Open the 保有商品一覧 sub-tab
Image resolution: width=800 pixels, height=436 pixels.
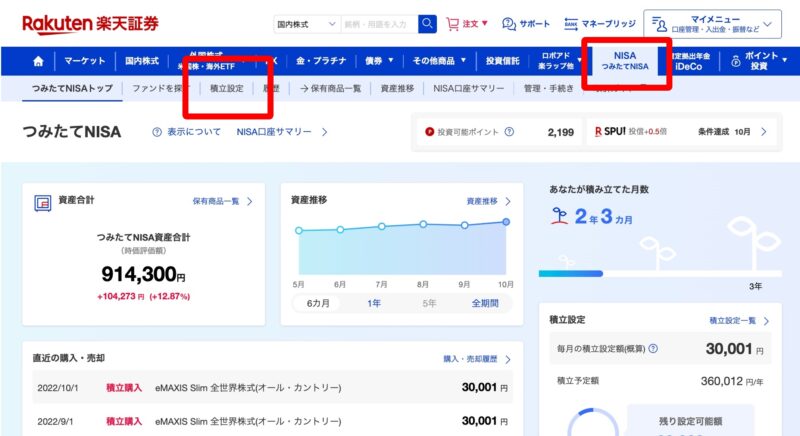coord(330,88)
